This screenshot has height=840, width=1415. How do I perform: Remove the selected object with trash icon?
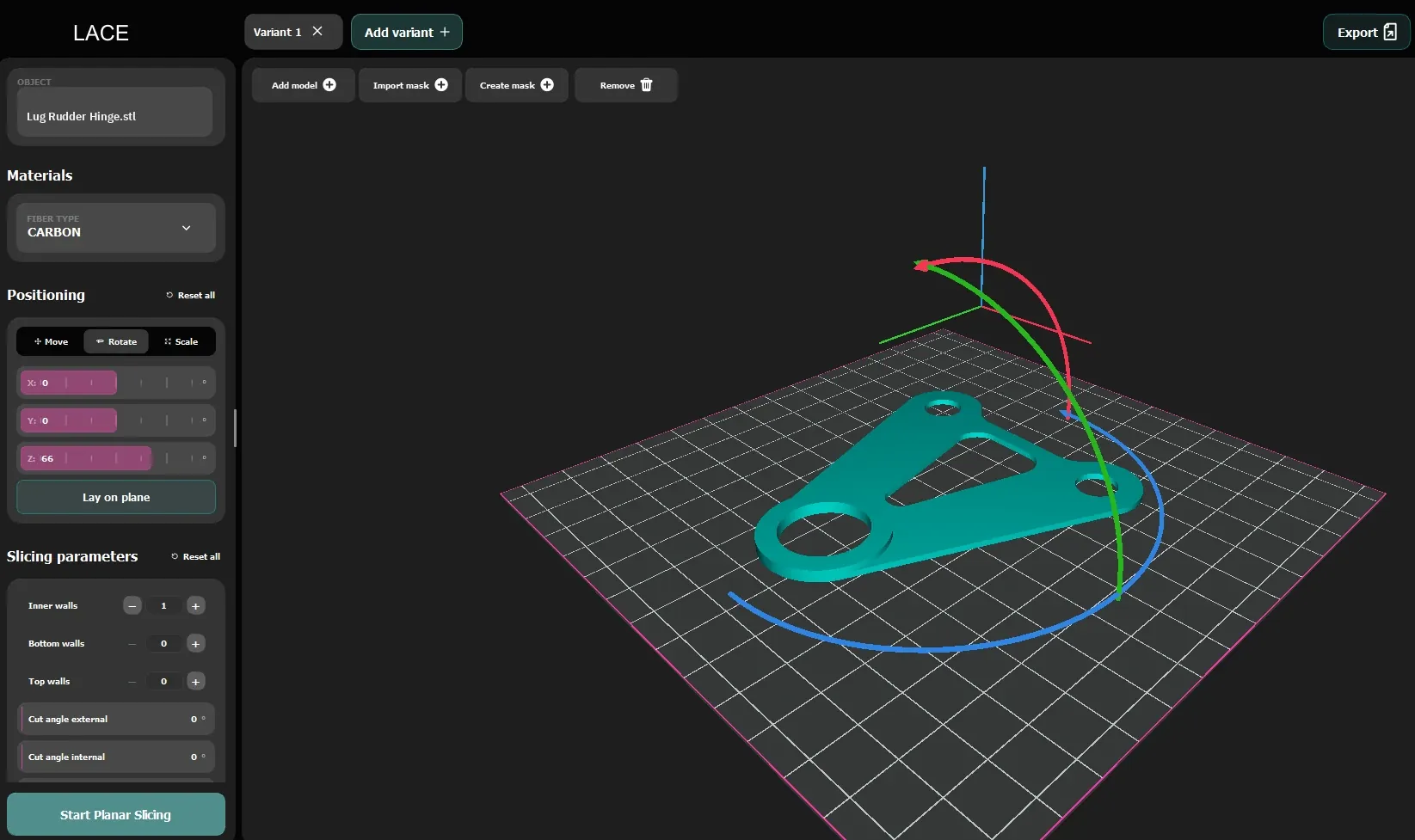[x=626, y=85]
